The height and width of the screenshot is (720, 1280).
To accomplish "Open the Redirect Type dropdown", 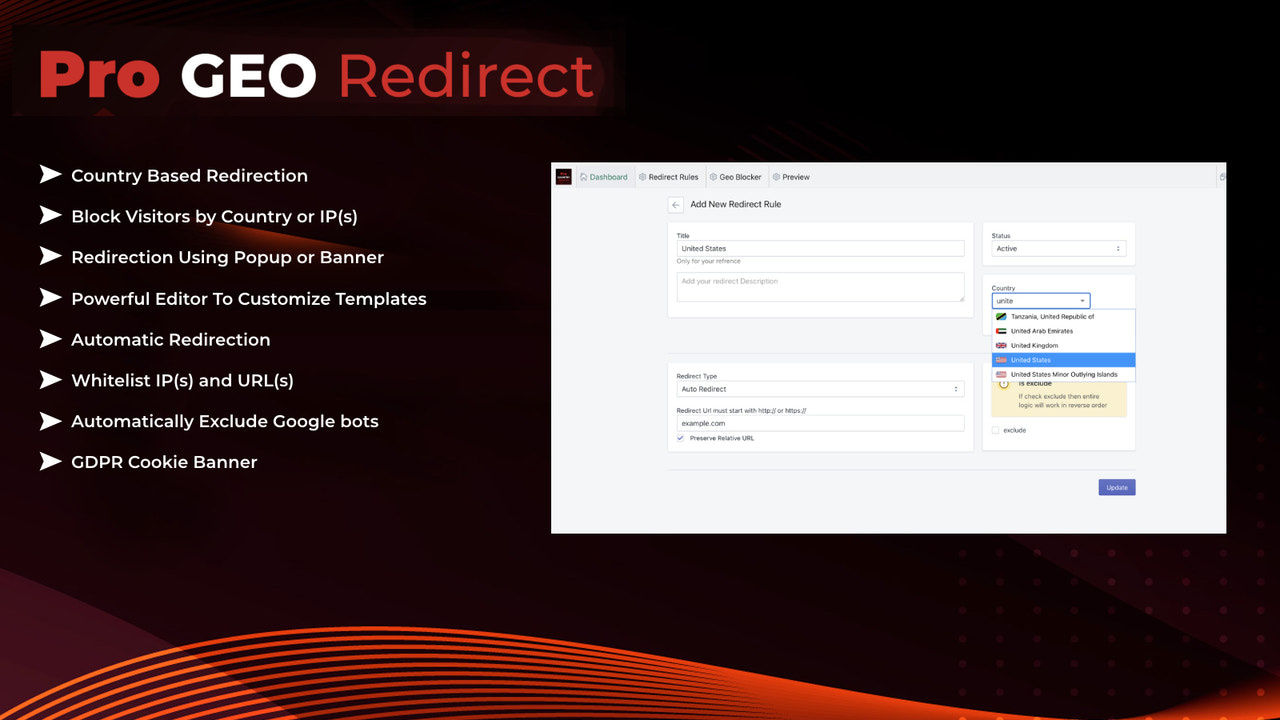I will (820, 389).
